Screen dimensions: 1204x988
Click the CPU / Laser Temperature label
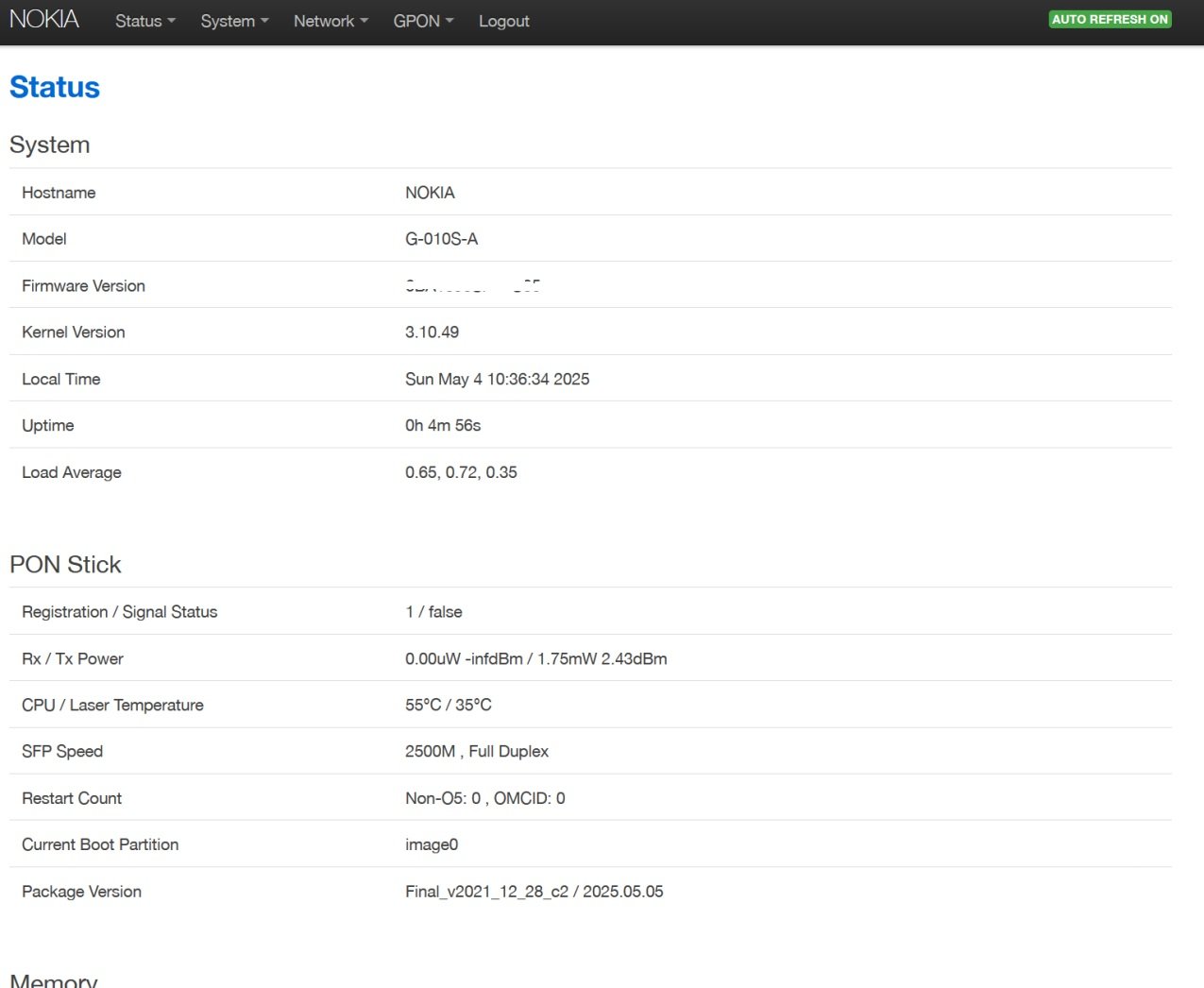[x=112, y=705]
